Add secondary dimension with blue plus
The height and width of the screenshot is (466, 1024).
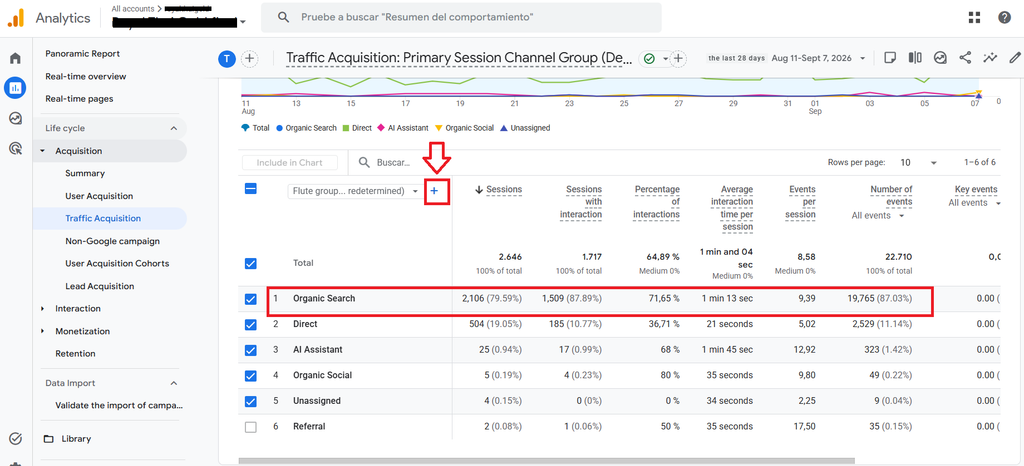pos(434,191)
